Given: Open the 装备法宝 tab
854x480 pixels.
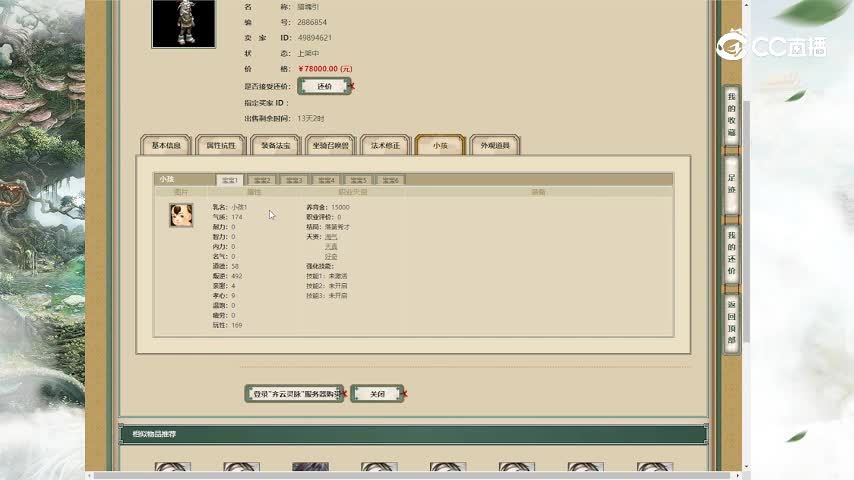Looking at the screenshot, I should tap(276, 146).
